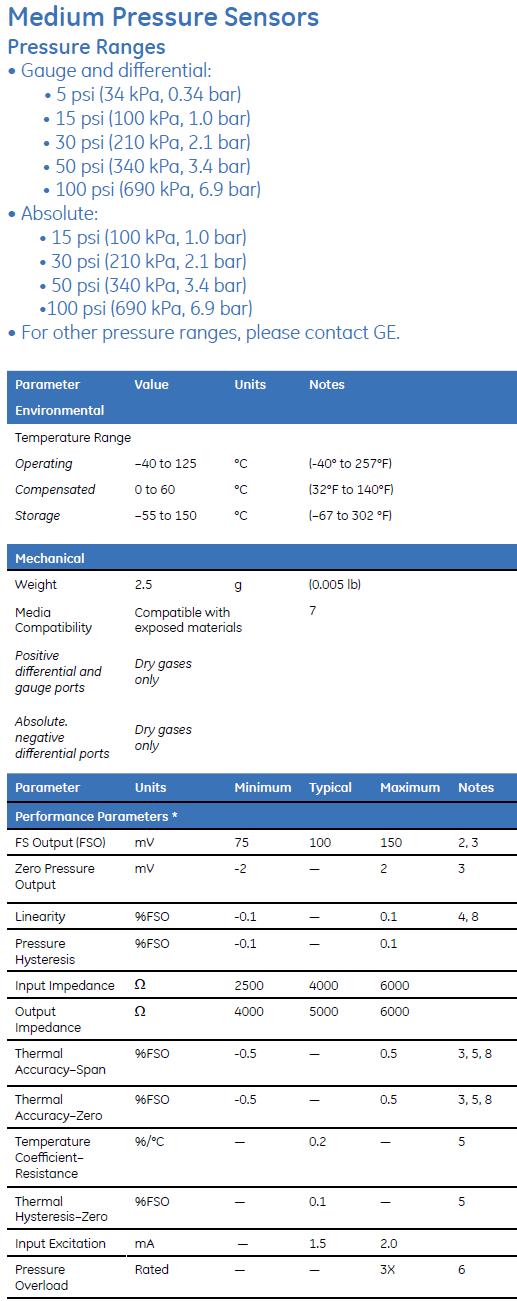Select the 'FS Output (FSO)' row label

coord(58,842)
